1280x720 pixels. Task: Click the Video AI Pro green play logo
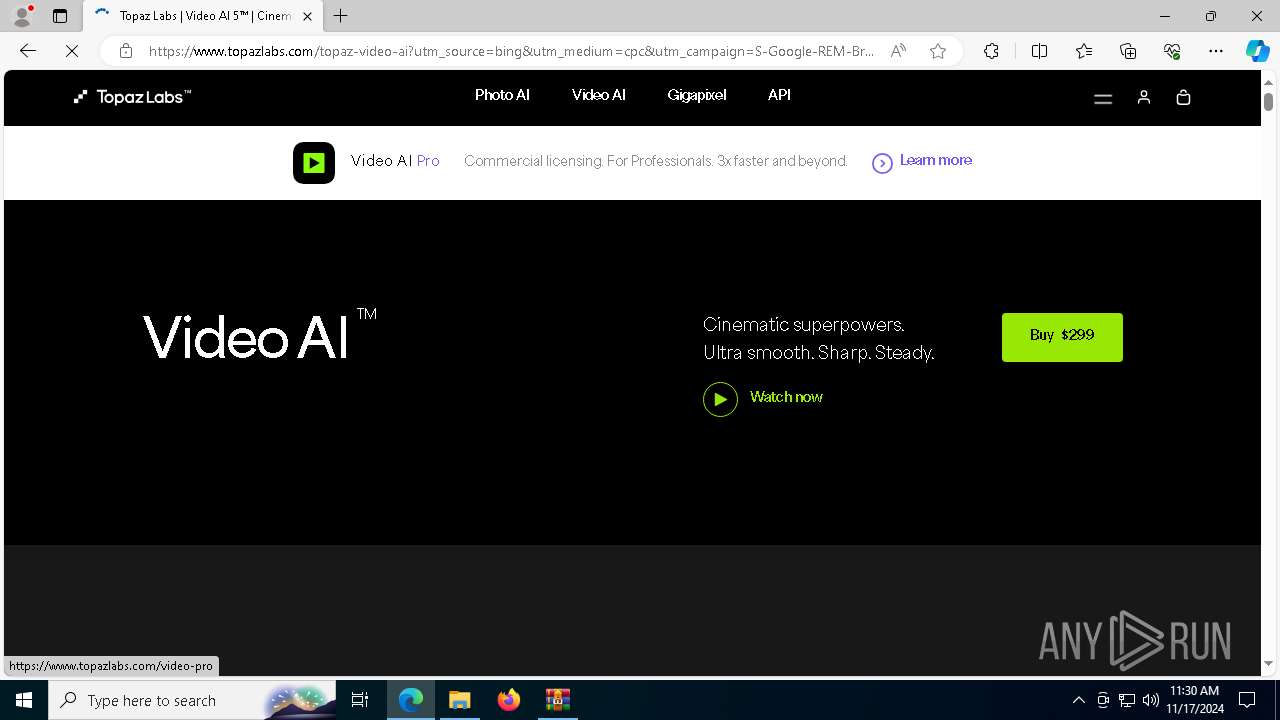point(314,163)
